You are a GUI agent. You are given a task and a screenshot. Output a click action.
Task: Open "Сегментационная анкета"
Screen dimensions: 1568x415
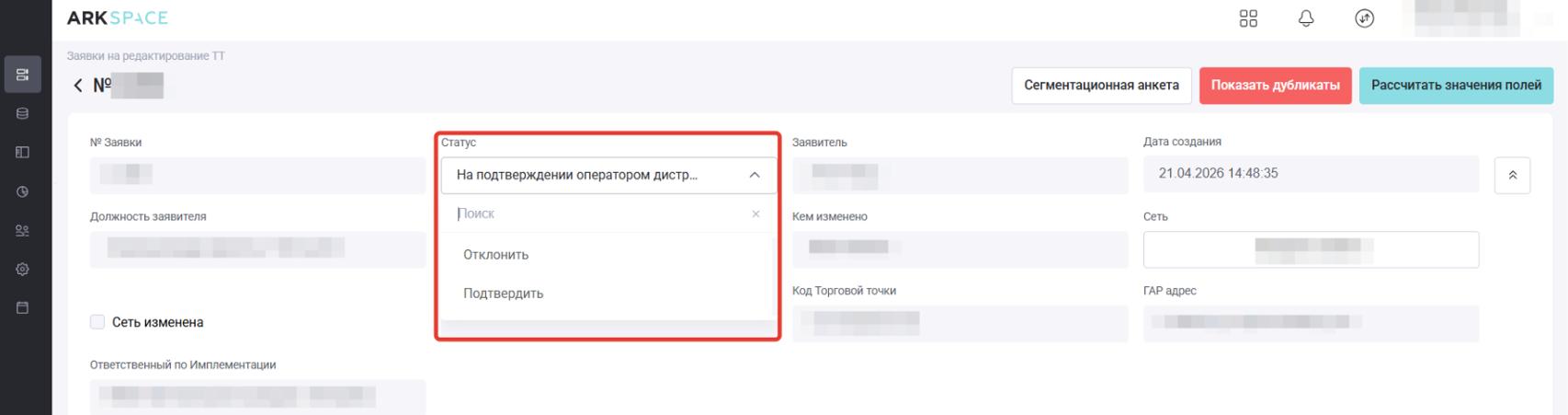pos(1101,86)
